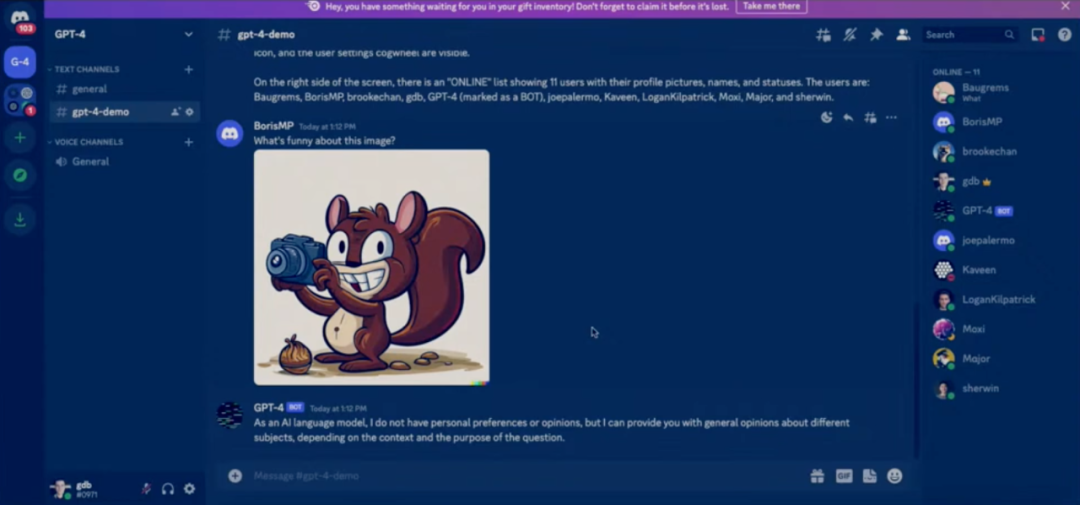Join the General voice channel
The image size is (1080, 505).
[x=90, y=161]
